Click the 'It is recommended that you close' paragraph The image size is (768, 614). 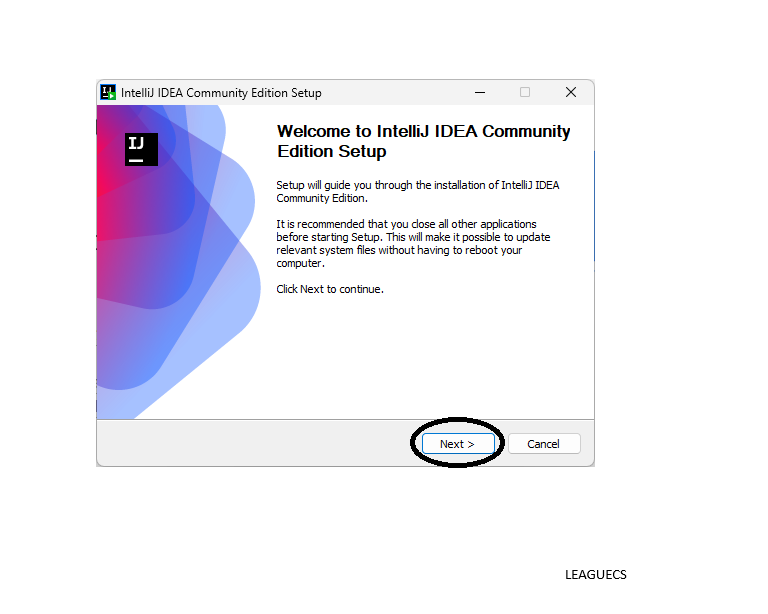(413, 243)
